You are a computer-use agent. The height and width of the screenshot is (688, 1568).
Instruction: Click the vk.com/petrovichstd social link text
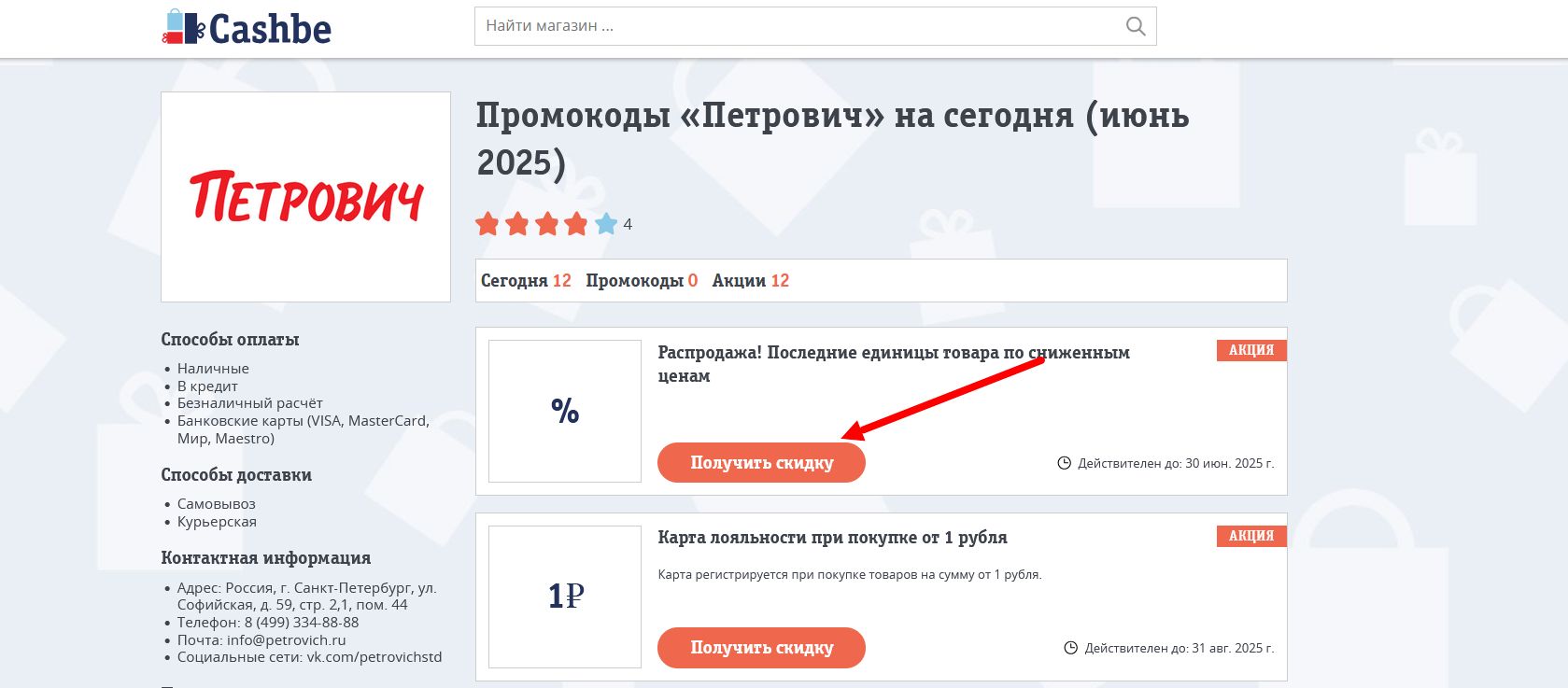374,657
